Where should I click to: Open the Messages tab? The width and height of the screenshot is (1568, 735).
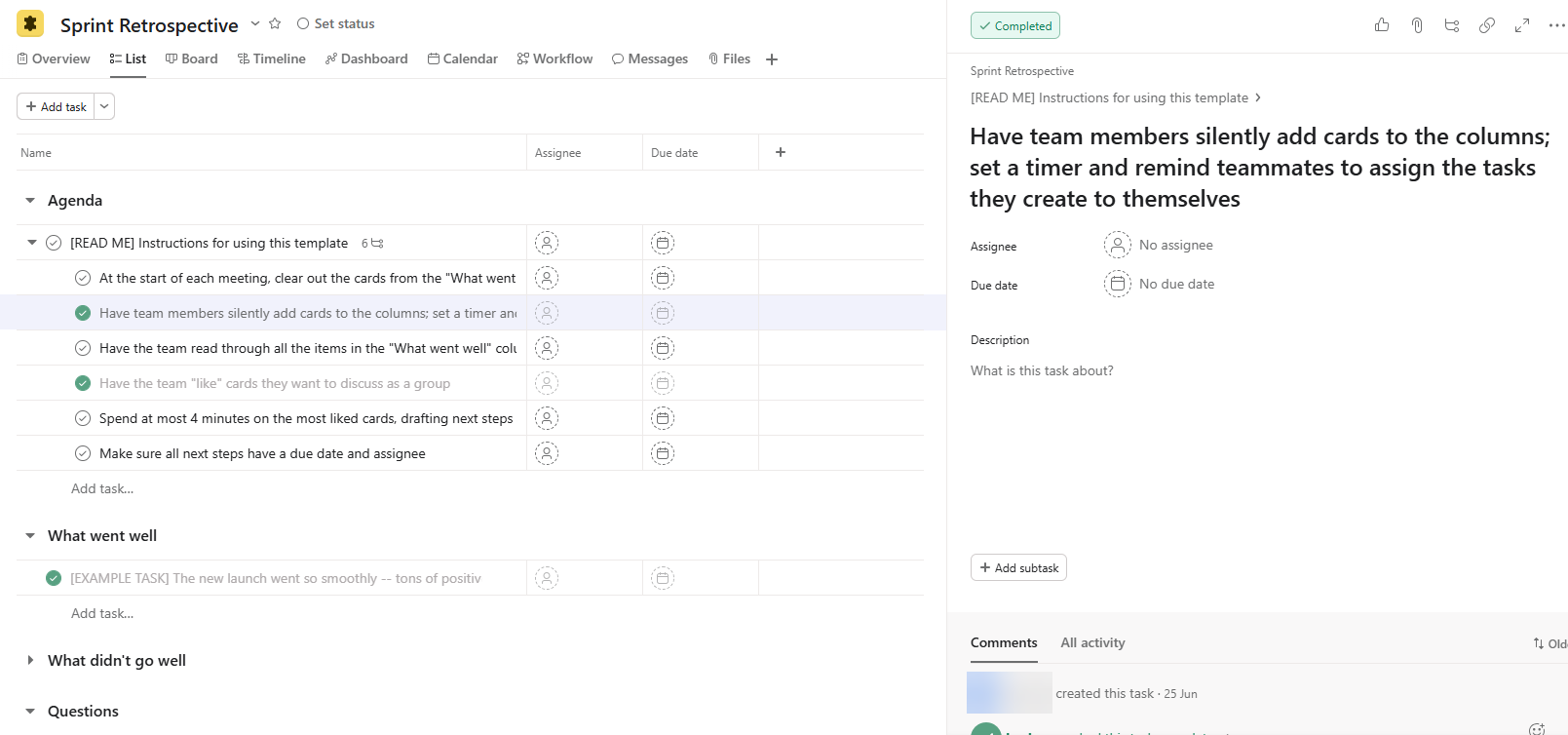(x=650, y=59)
